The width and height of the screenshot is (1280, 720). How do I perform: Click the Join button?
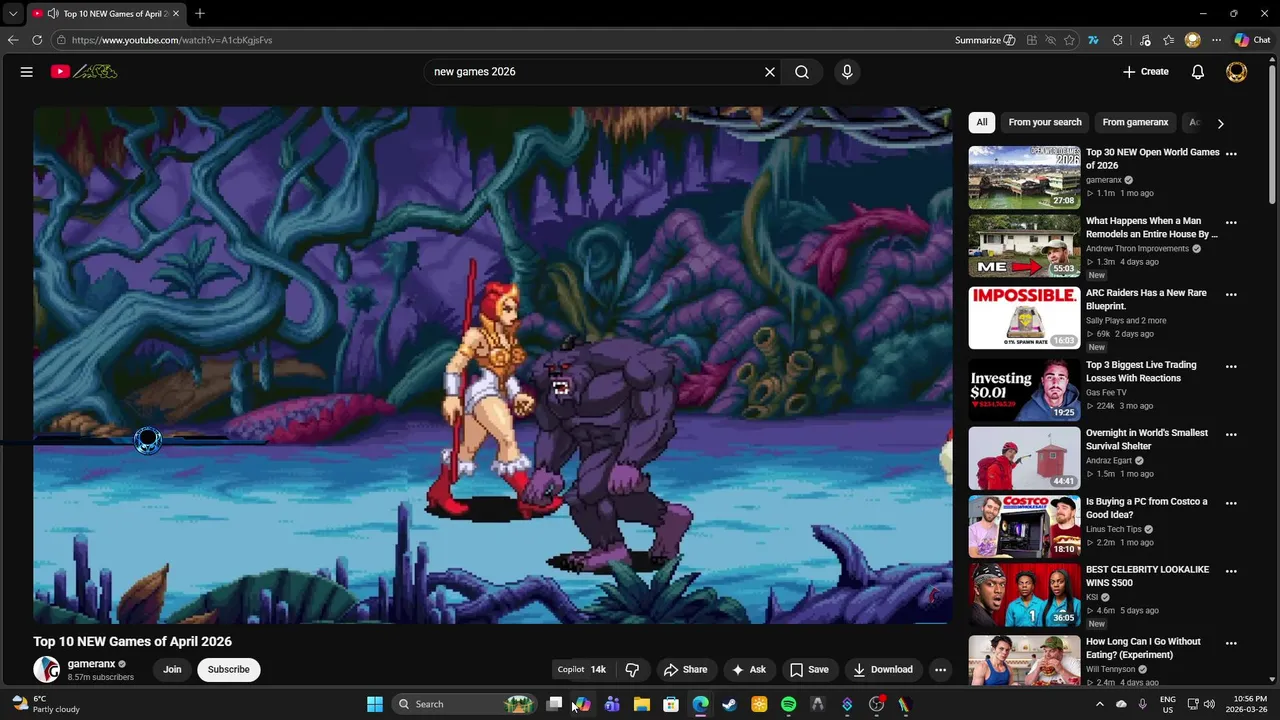pos(172,669)
